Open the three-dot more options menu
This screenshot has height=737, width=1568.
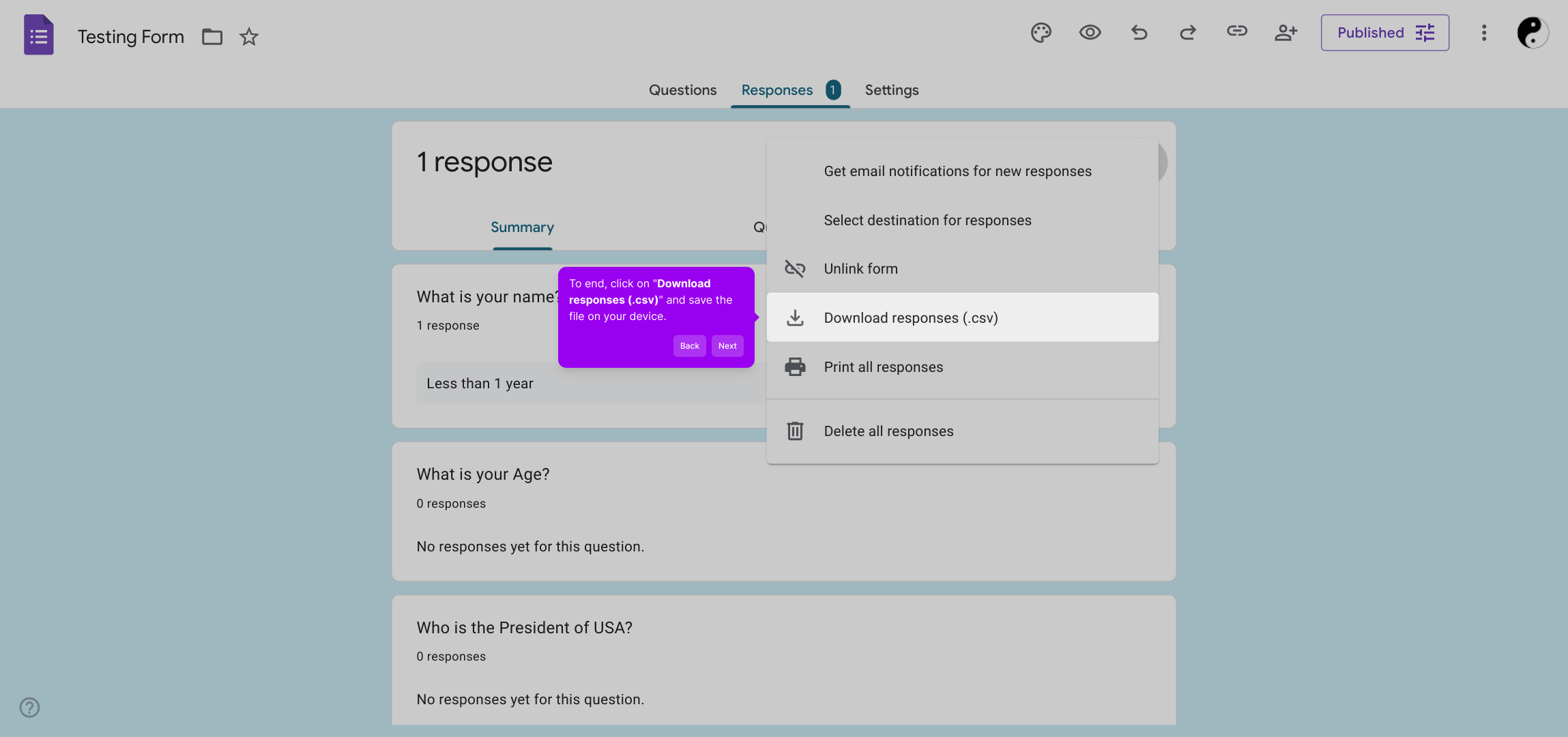(1484, 33)
